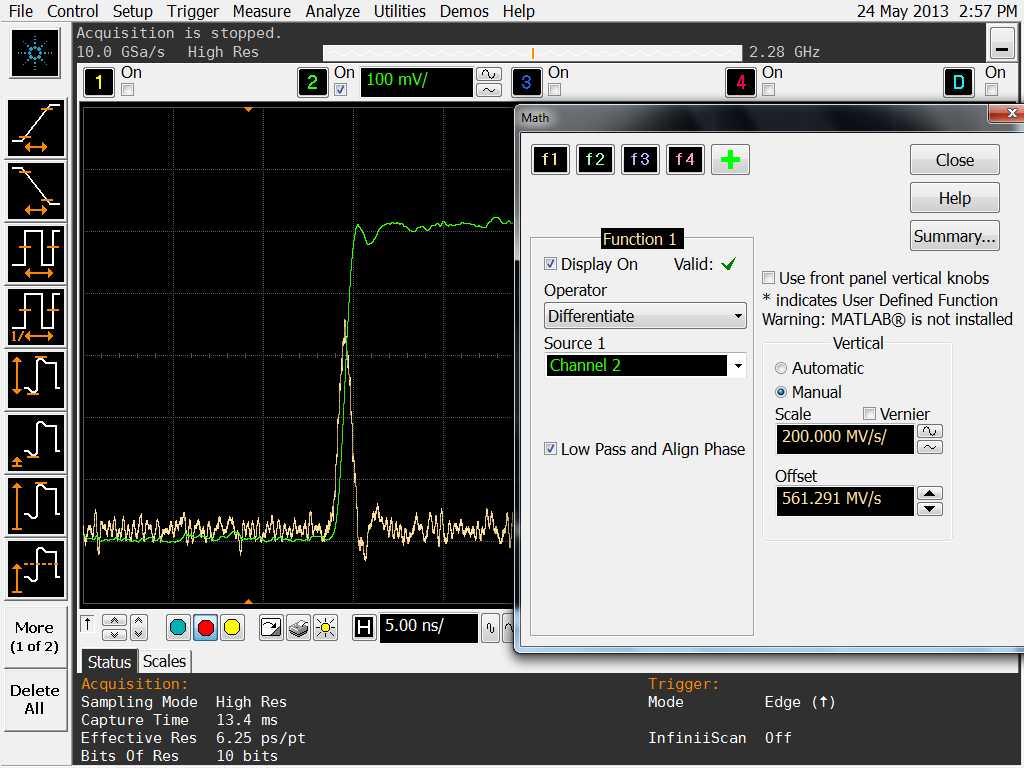
Task: Step the Offset value down
Action: pos(930,509)
